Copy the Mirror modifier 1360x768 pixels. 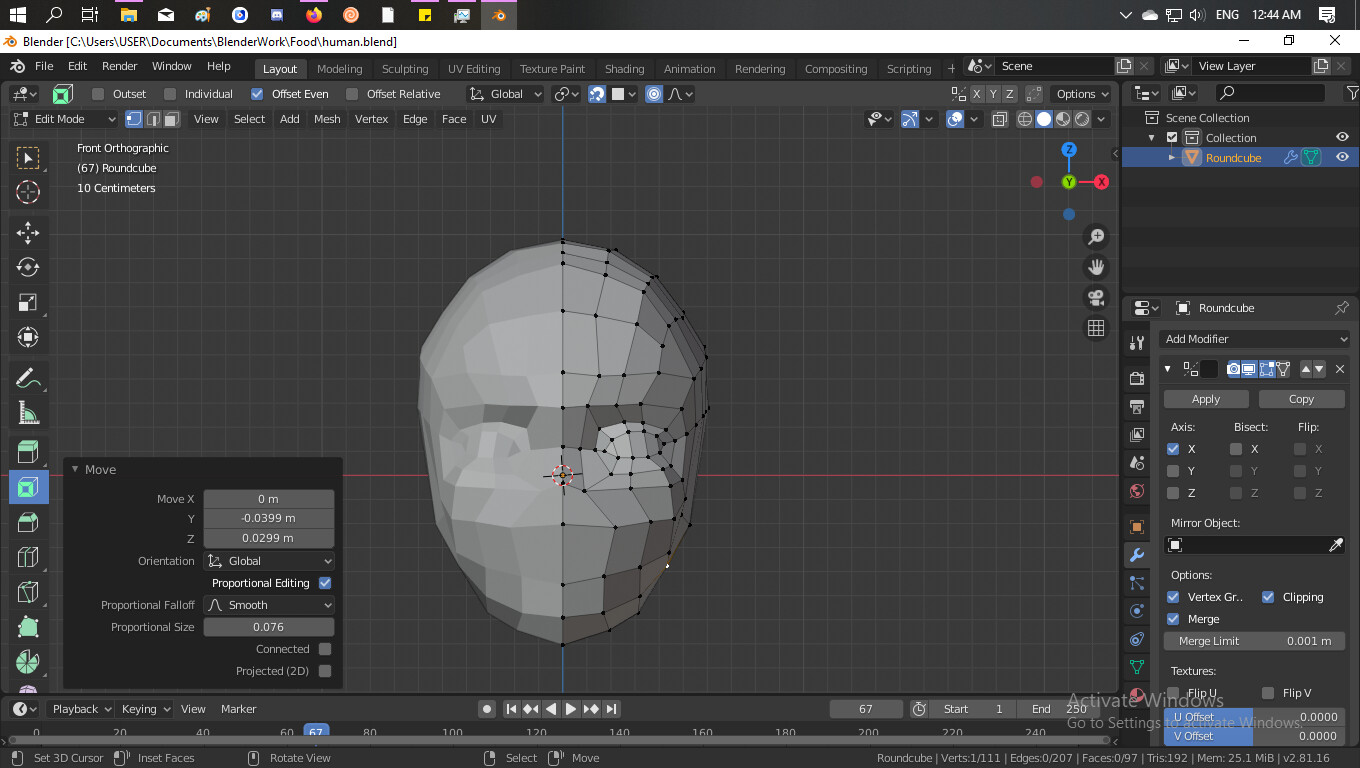pos(1302,398)
